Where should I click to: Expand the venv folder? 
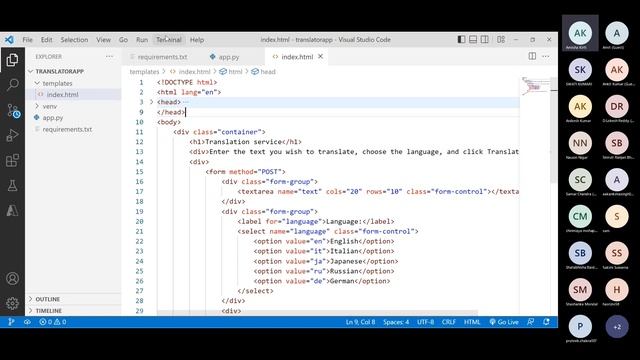50,106
